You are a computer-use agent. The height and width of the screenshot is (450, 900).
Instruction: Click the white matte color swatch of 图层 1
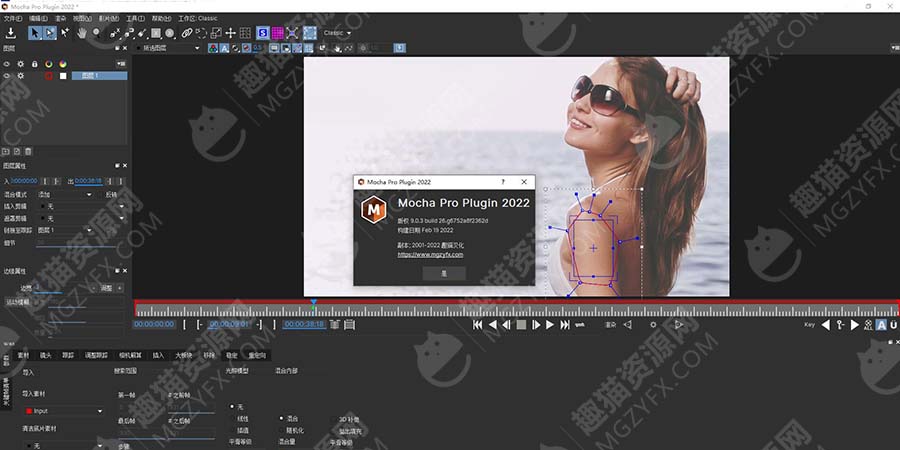(63, 76)
